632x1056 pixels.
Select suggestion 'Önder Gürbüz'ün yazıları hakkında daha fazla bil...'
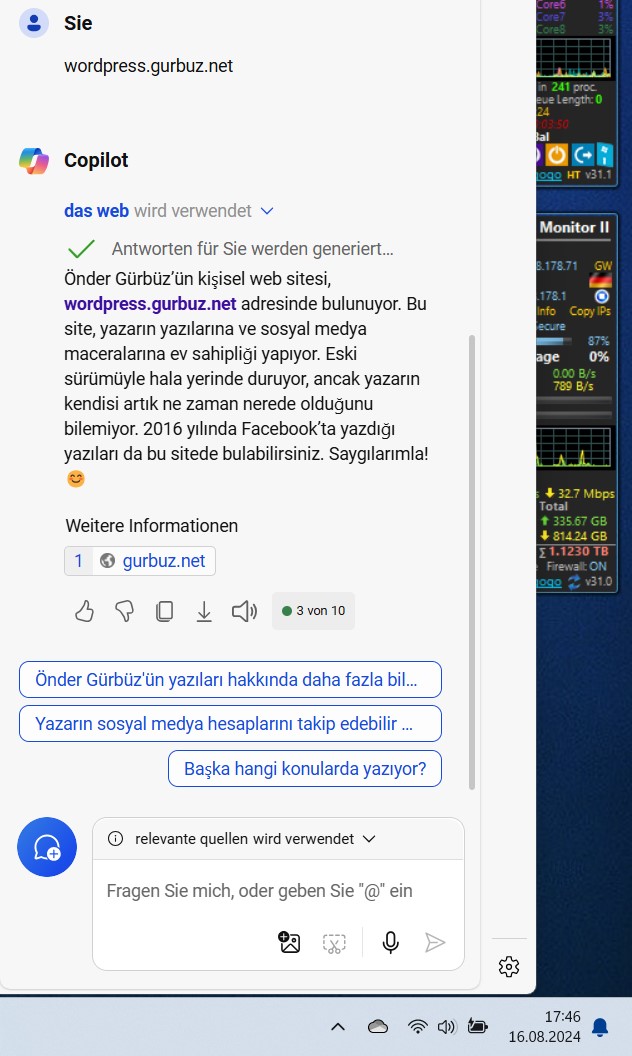230,680
